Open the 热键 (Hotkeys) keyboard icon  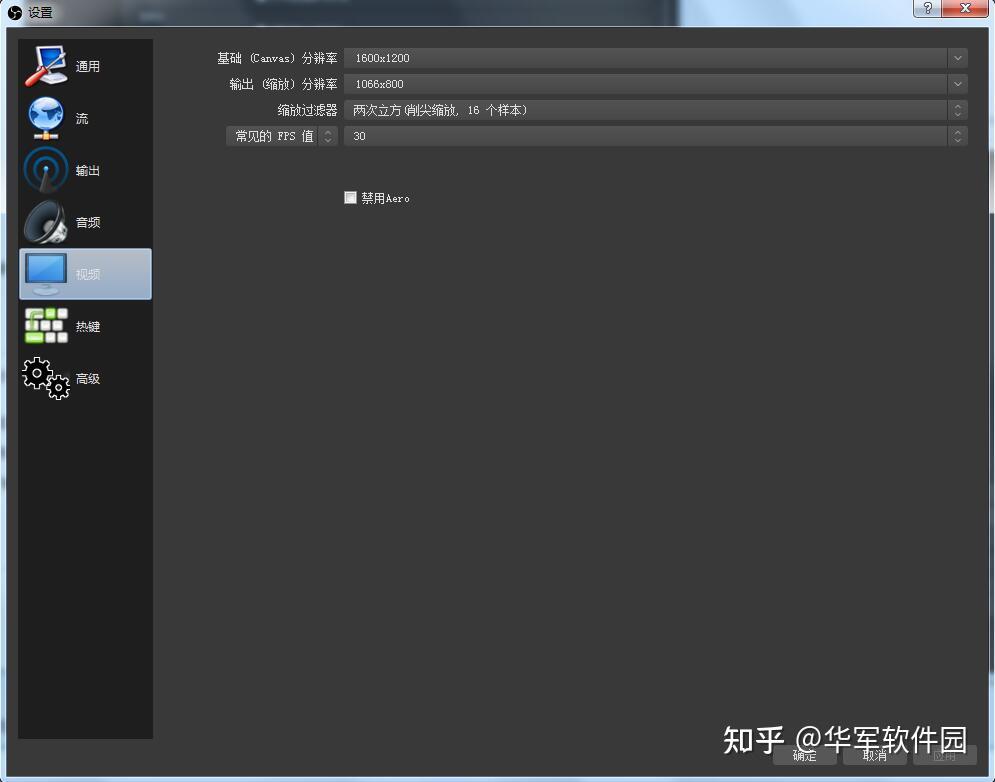pyautogui.click(x=46, y=326)
